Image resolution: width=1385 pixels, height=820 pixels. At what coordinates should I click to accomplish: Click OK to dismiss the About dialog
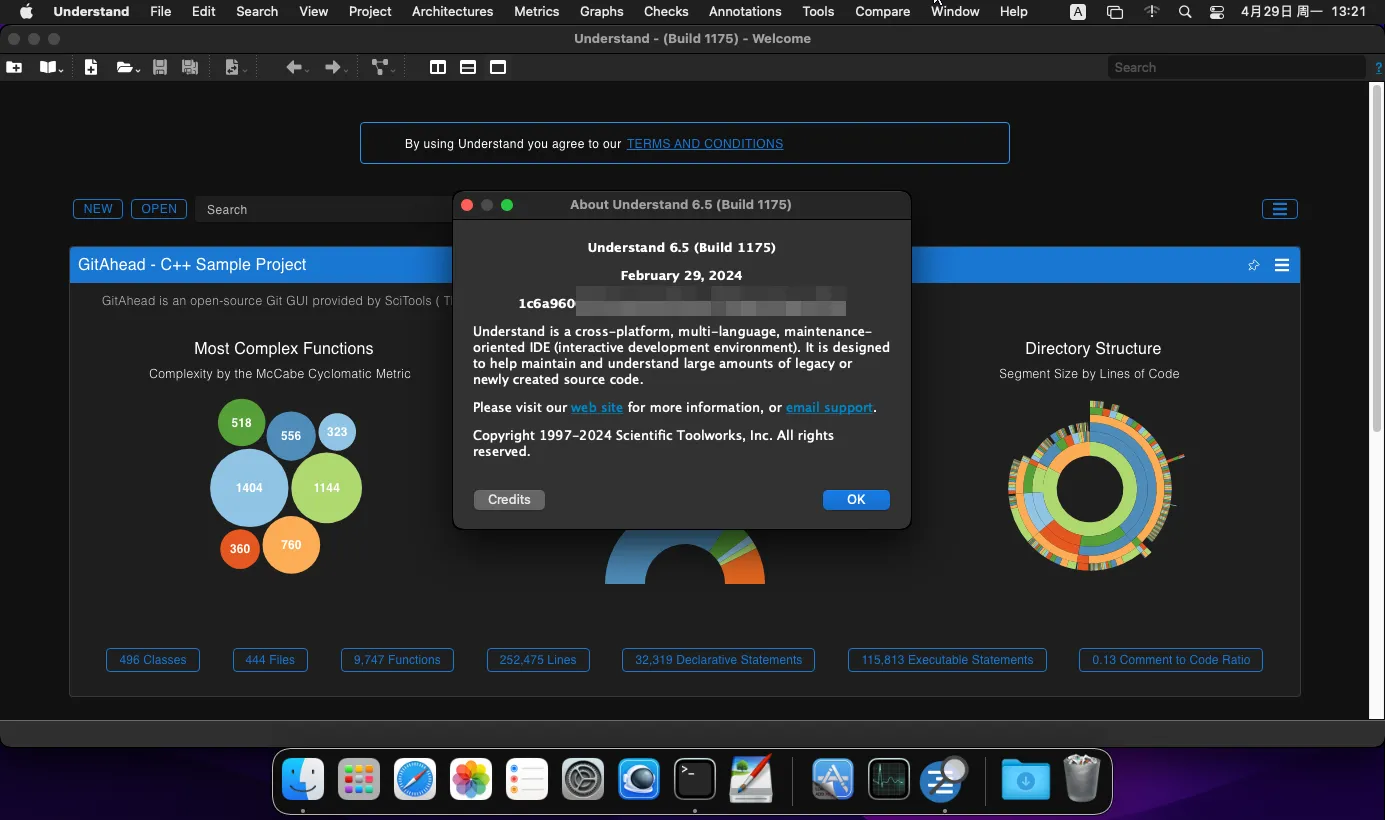[x=856, y=499]
